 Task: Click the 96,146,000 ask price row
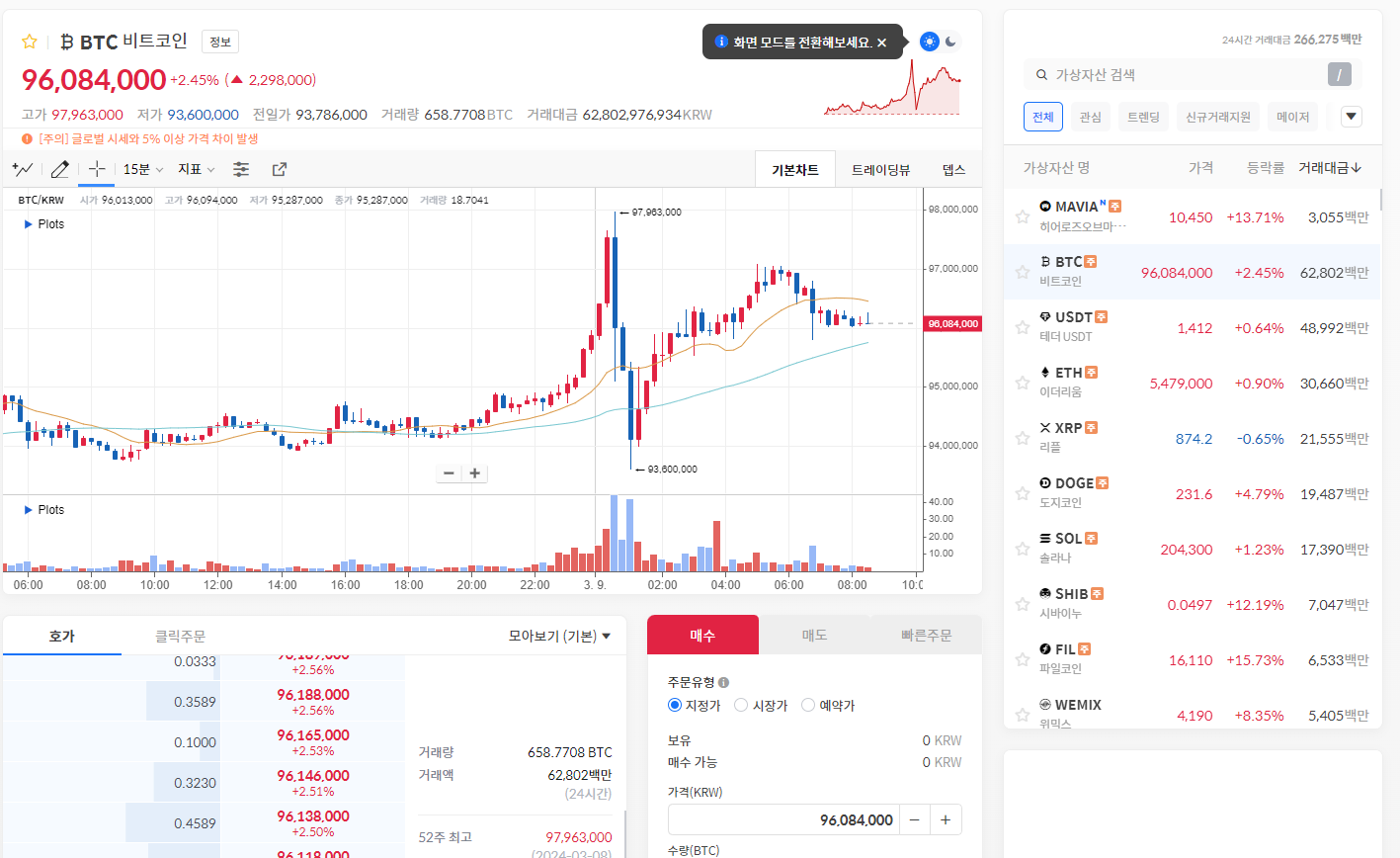204,783
